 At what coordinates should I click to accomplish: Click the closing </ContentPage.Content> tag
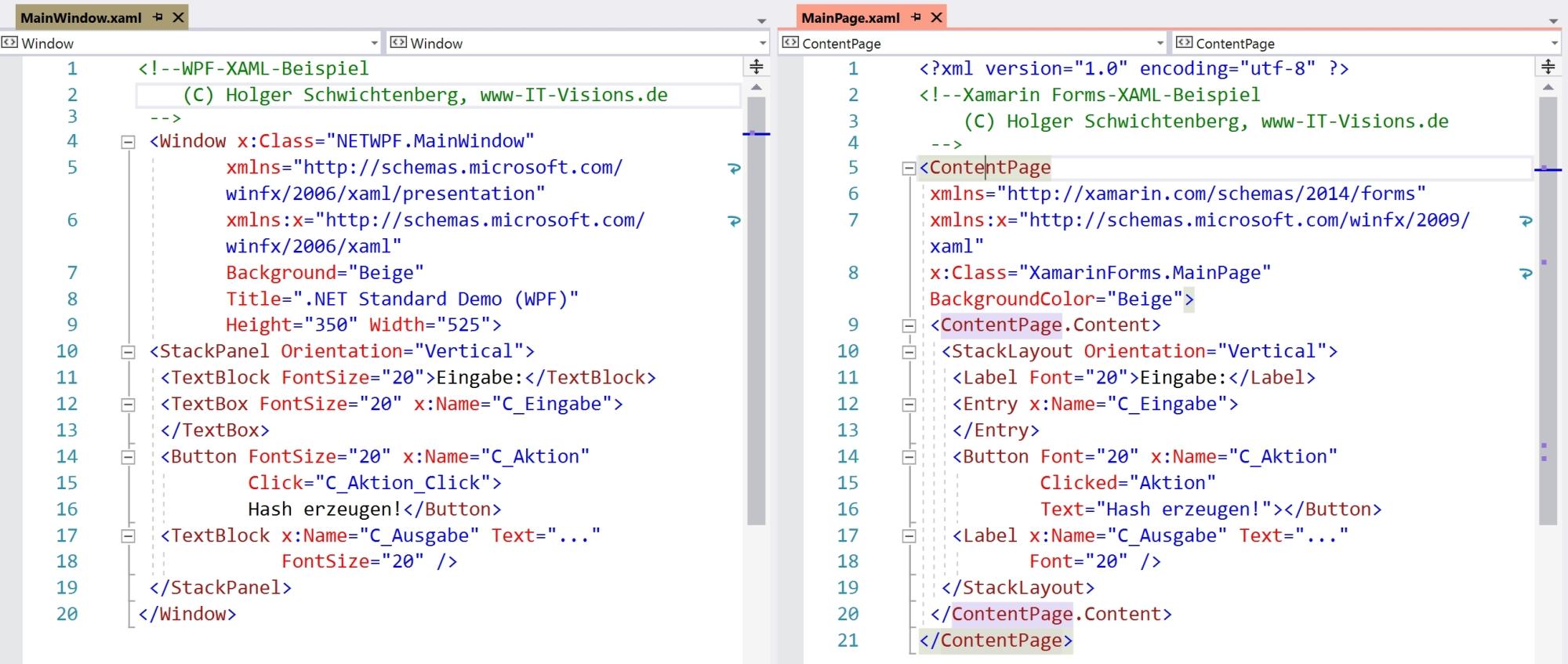point(1051,614)
